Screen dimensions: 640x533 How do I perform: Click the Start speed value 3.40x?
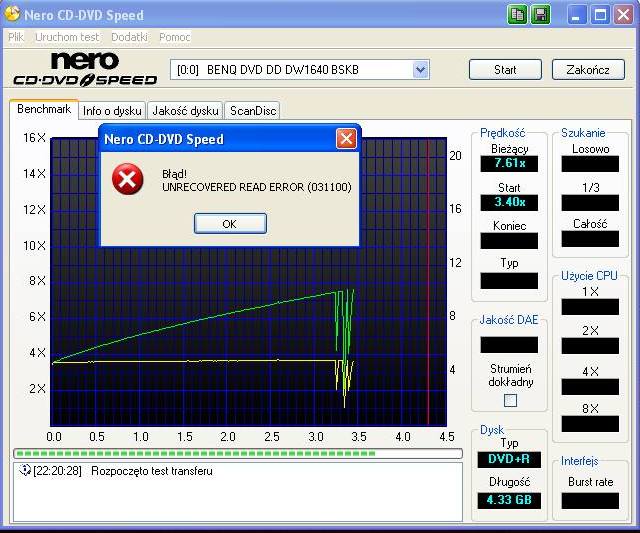coord(509,202)
